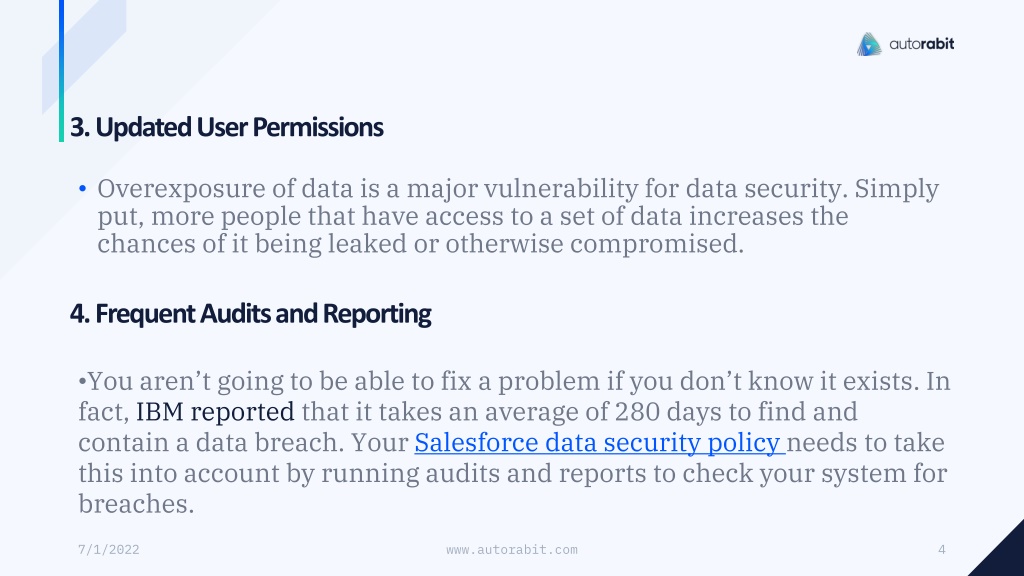
Task: Click the IBM reported link text
Action: pyautogui.click(x=215, y=411)
